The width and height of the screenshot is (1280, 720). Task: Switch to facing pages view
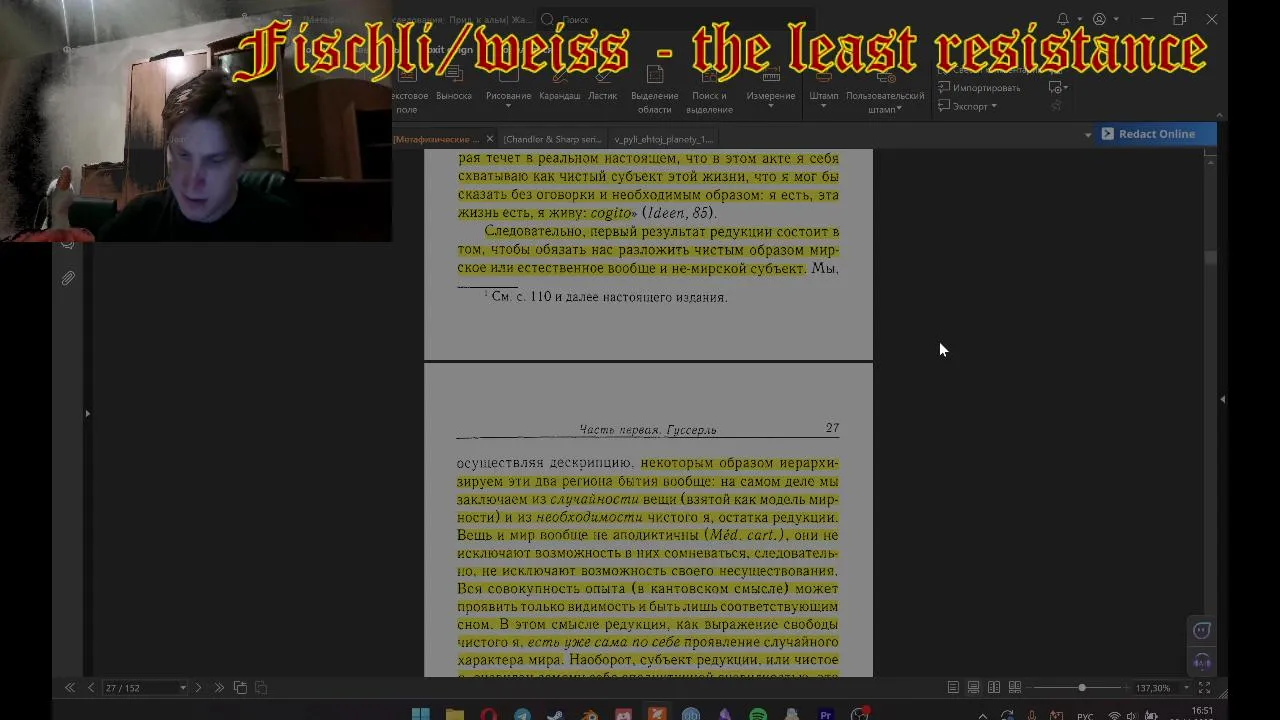pyautogui.click(x=994, y=687)
